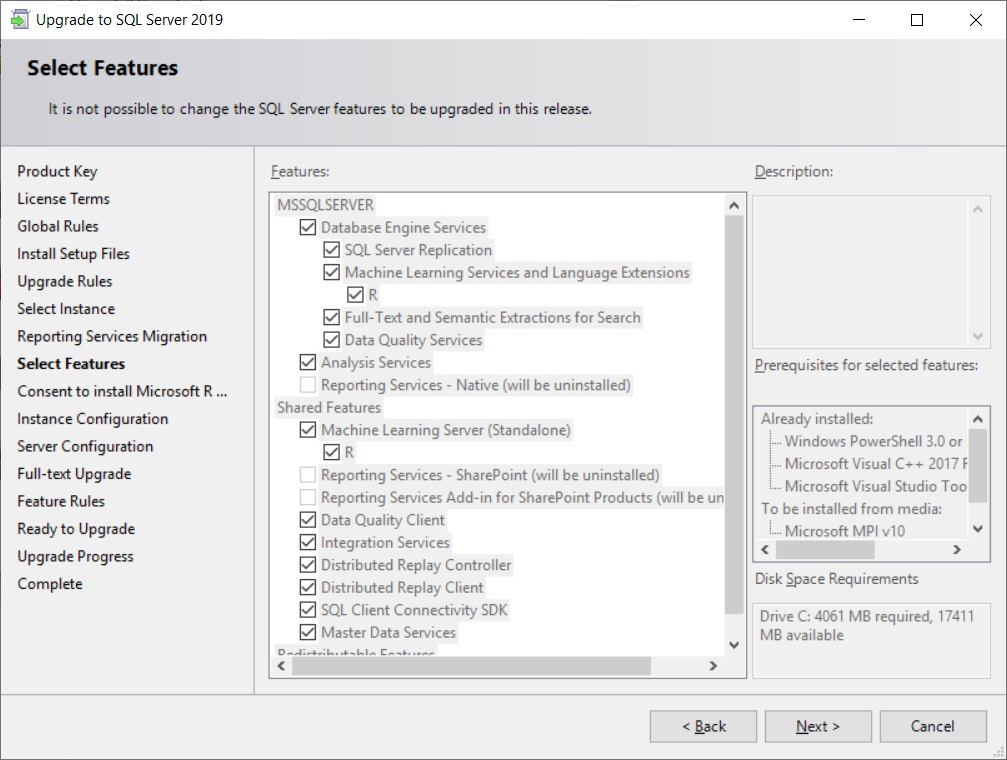Select the Upgrade Rules step
The height and width of the screenshot is (760, 1007).
click(x=65, y=281)
